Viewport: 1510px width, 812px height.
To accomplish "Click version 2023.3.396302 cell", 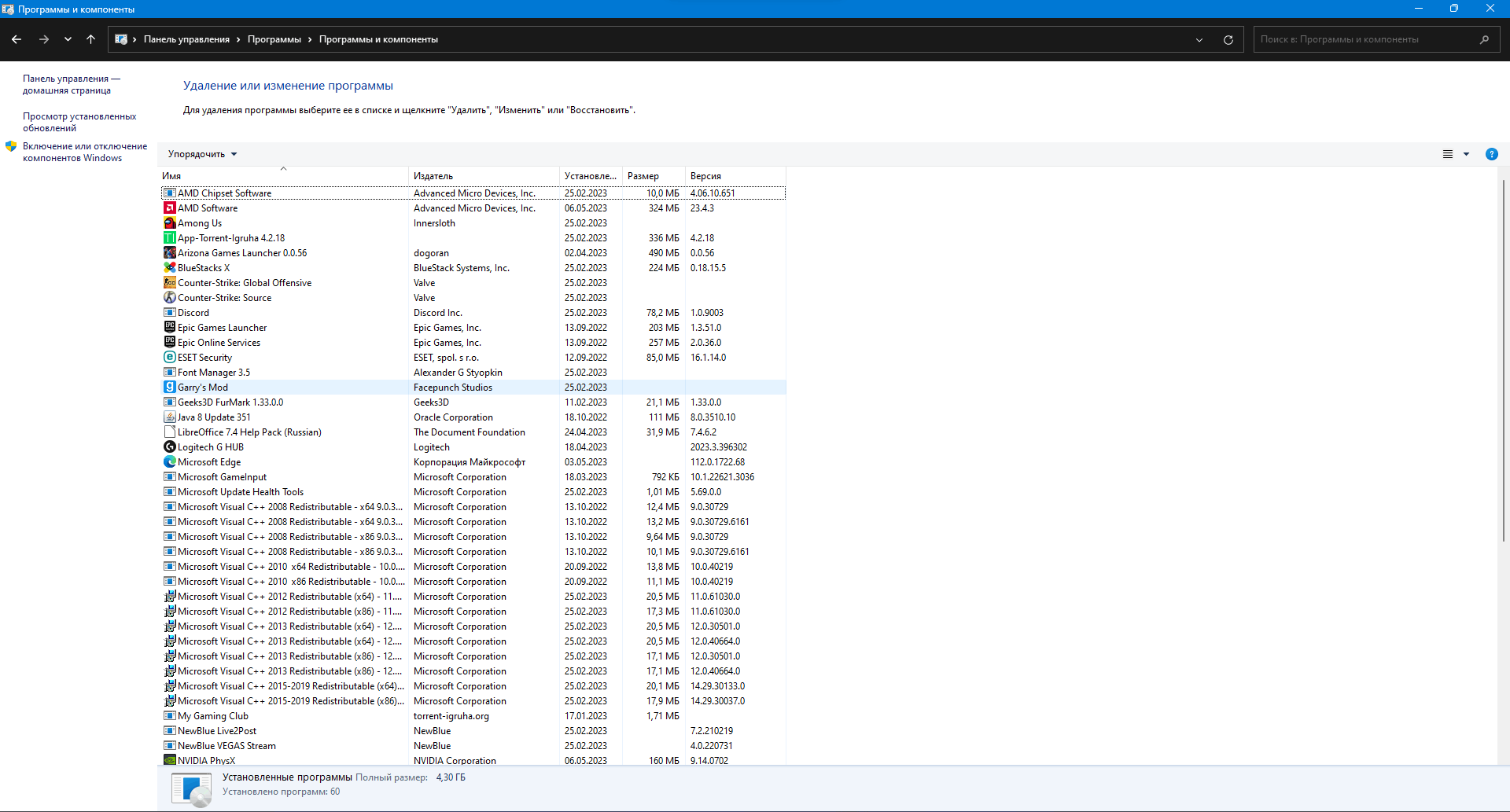I will click(x=719, y=447).
